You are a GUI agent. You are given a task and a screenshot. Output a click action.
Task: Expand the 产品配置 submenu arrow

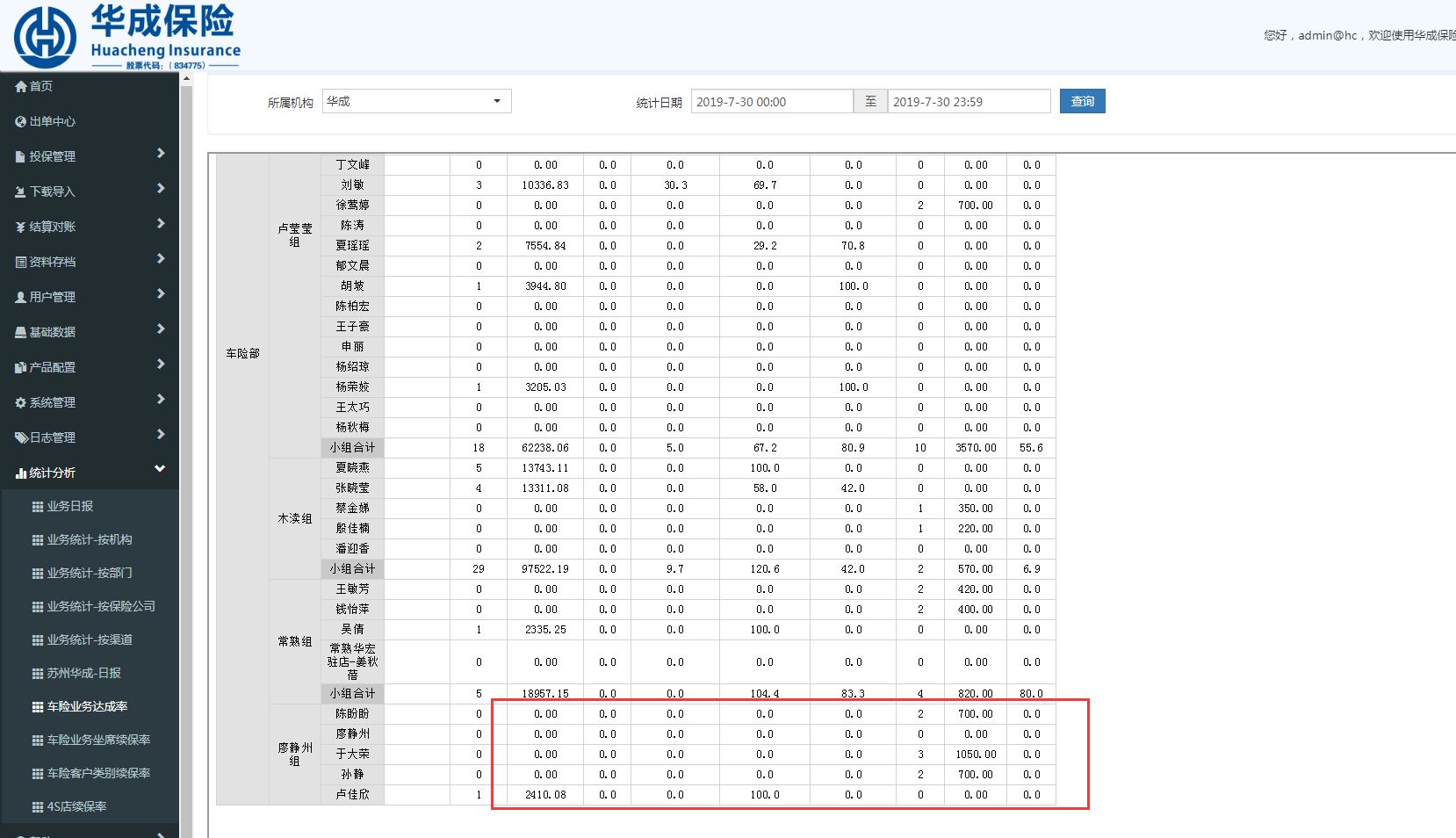click(161, 364)
